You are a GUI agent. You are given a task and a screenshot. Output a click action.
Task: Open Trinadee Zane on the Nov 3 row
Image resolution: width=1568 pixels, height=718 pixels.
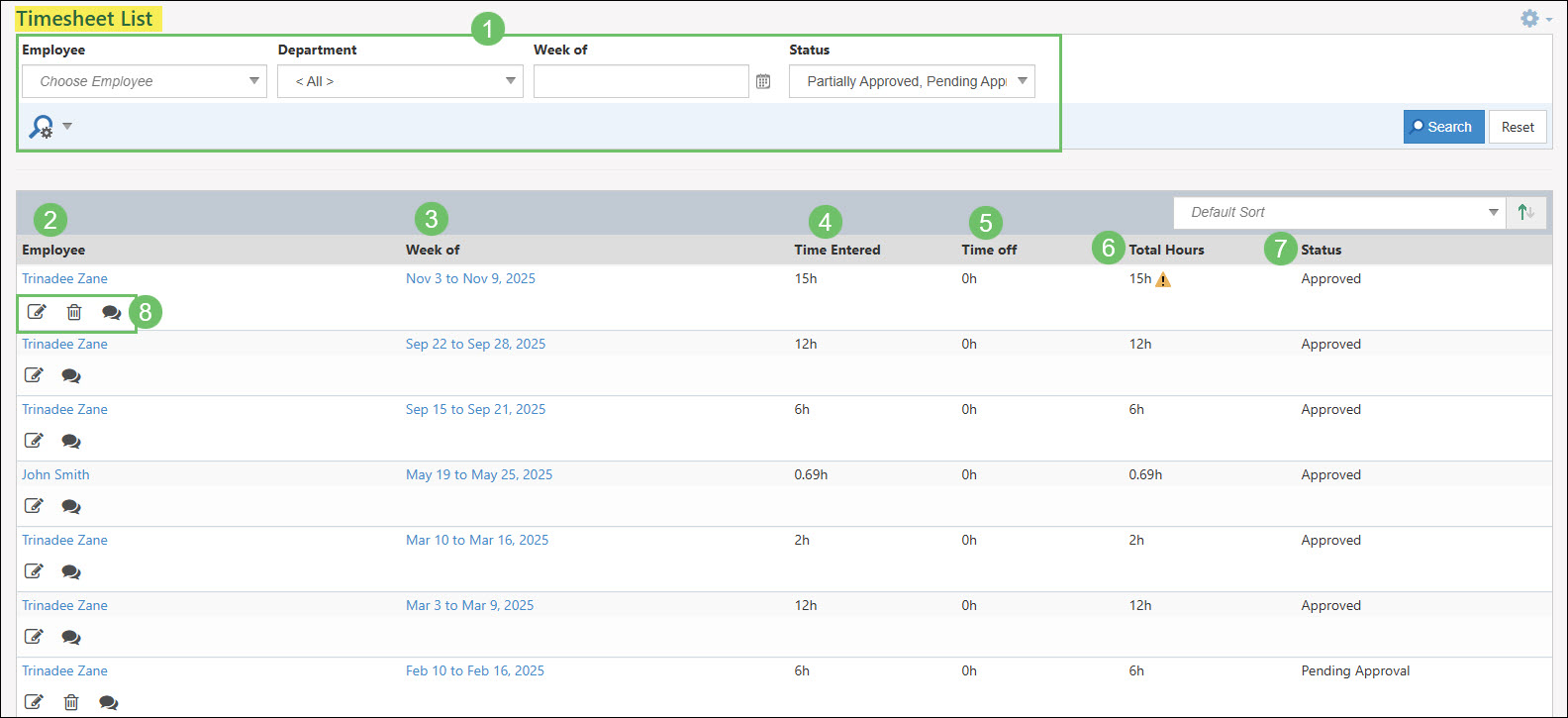(x=64, y=278)
